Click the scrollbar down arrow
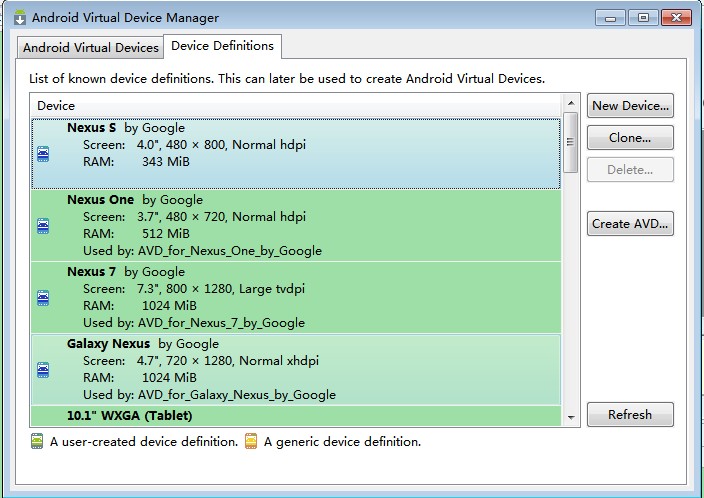 pos(571,417)
